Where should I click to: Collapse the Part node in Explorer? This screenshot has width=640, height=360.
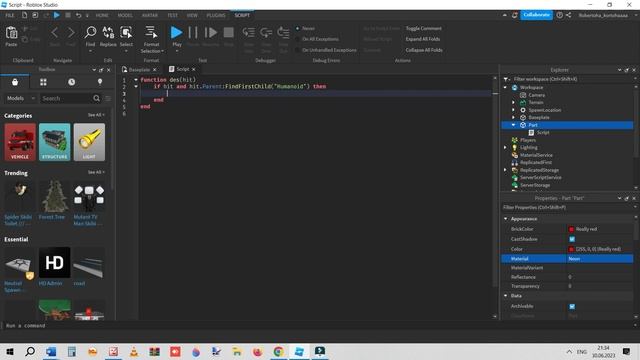coord(513,125)
